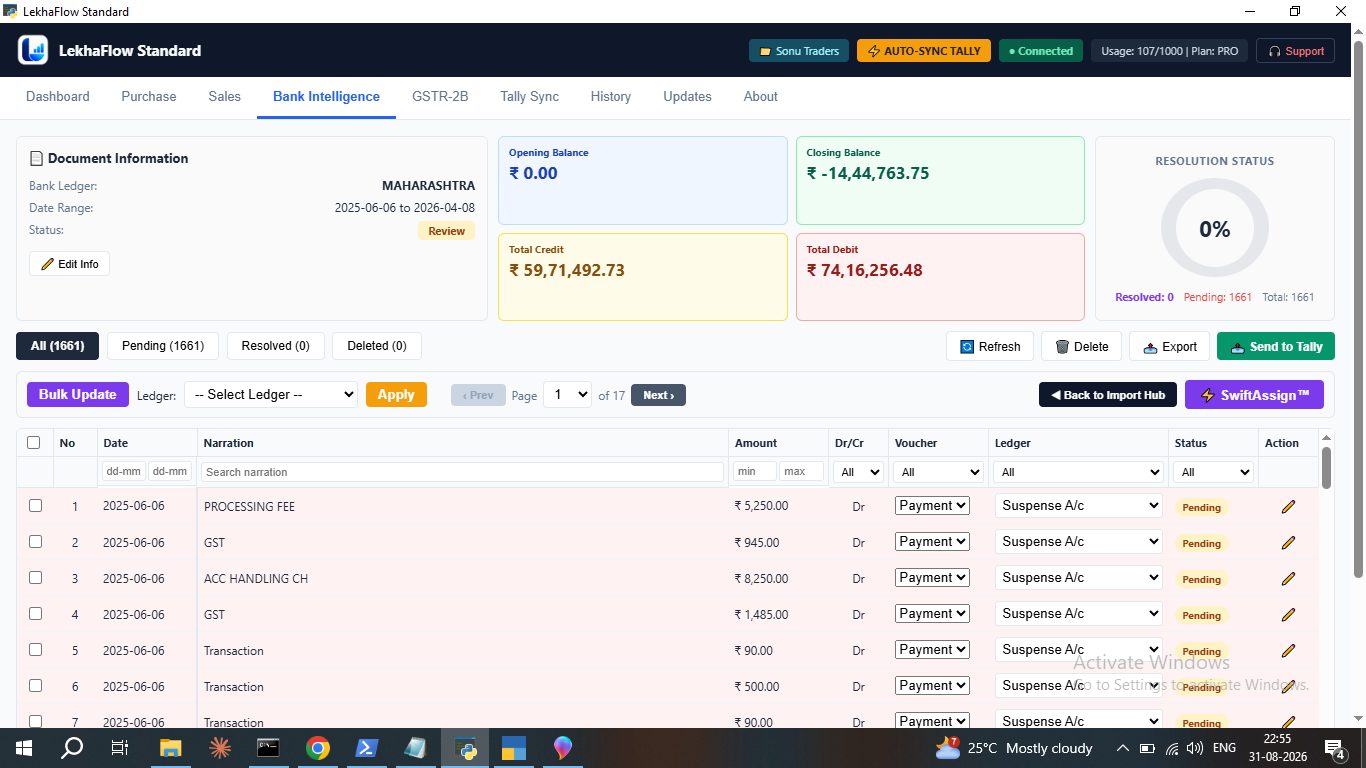Click the Apply button

pyautogui.click(x=396, y=395)
